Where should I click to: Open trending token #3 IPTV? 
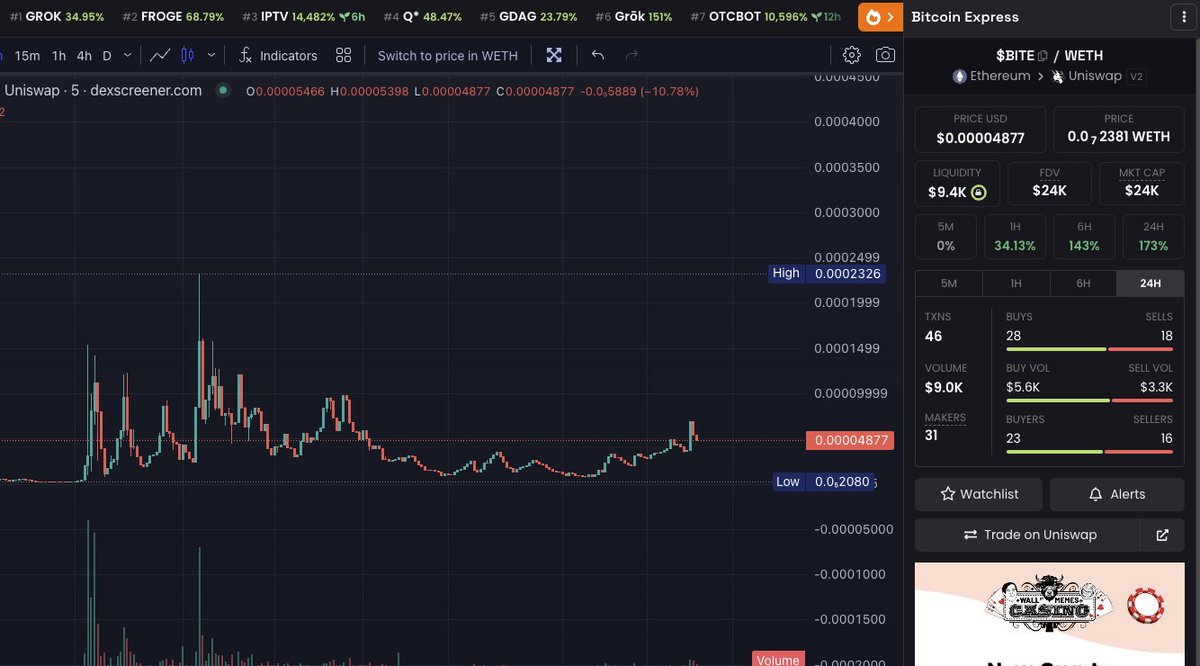point(305,17)
